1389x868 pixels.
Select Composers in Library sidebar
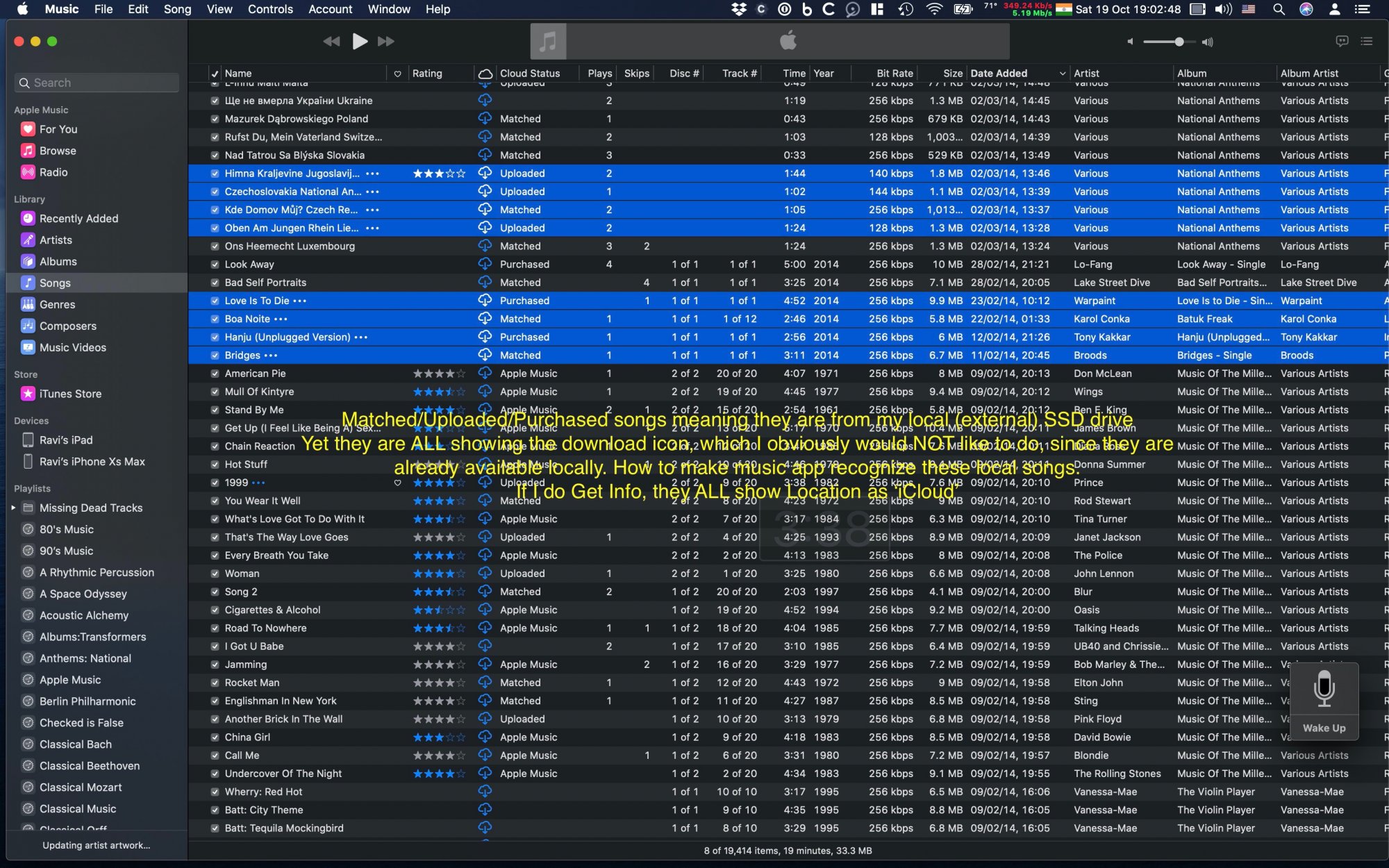[x=67, y=326]
